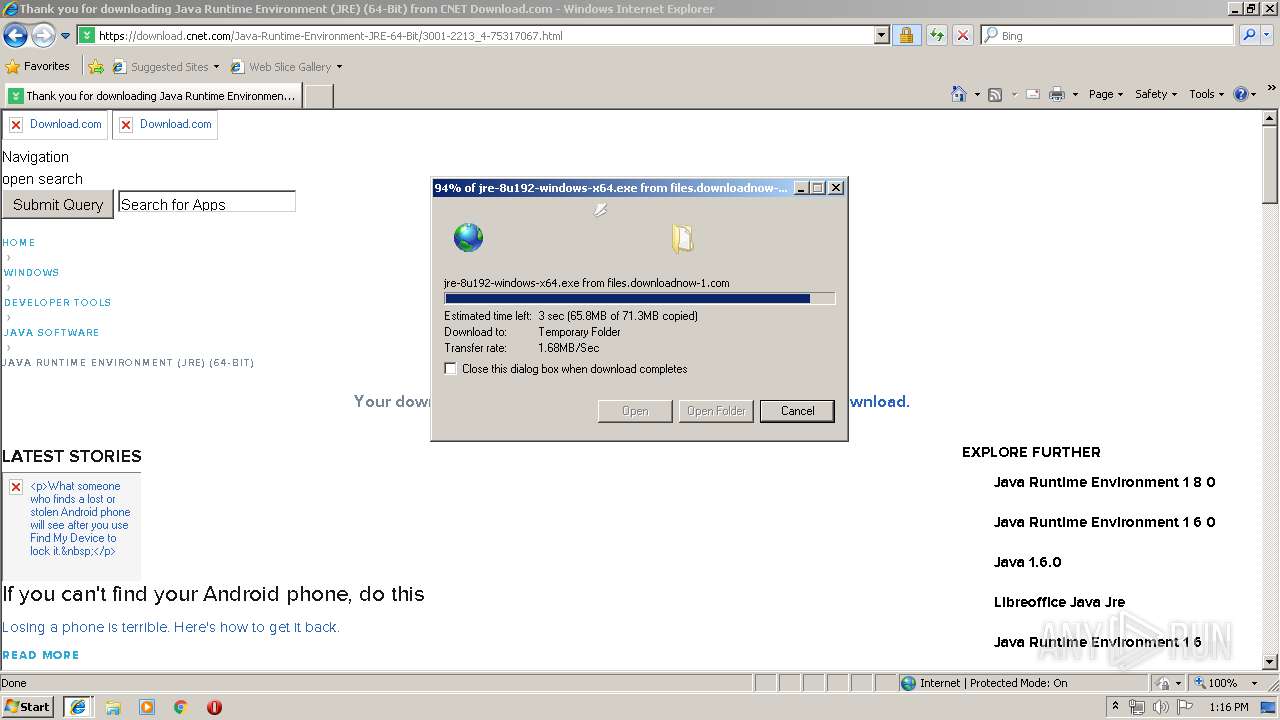Open the Libreoffice Java Jre link
Image resolution: width=1280 pixels, height=720 pixels.
(x=1059, y=602)
